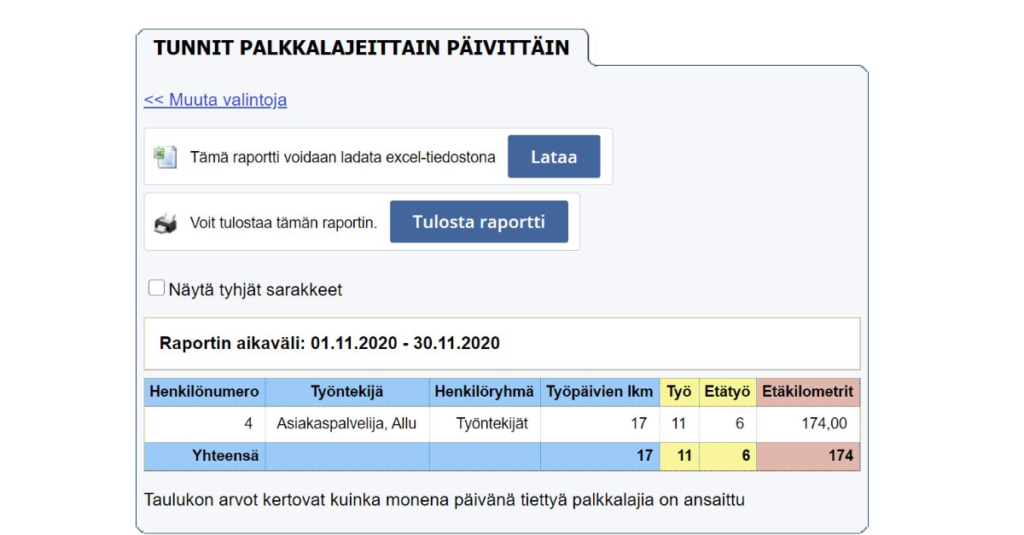Enable Näytä tyhjät sarakkeet checkbox
1024x535 pixels.
pyautogui.click(x=156, y=288)
